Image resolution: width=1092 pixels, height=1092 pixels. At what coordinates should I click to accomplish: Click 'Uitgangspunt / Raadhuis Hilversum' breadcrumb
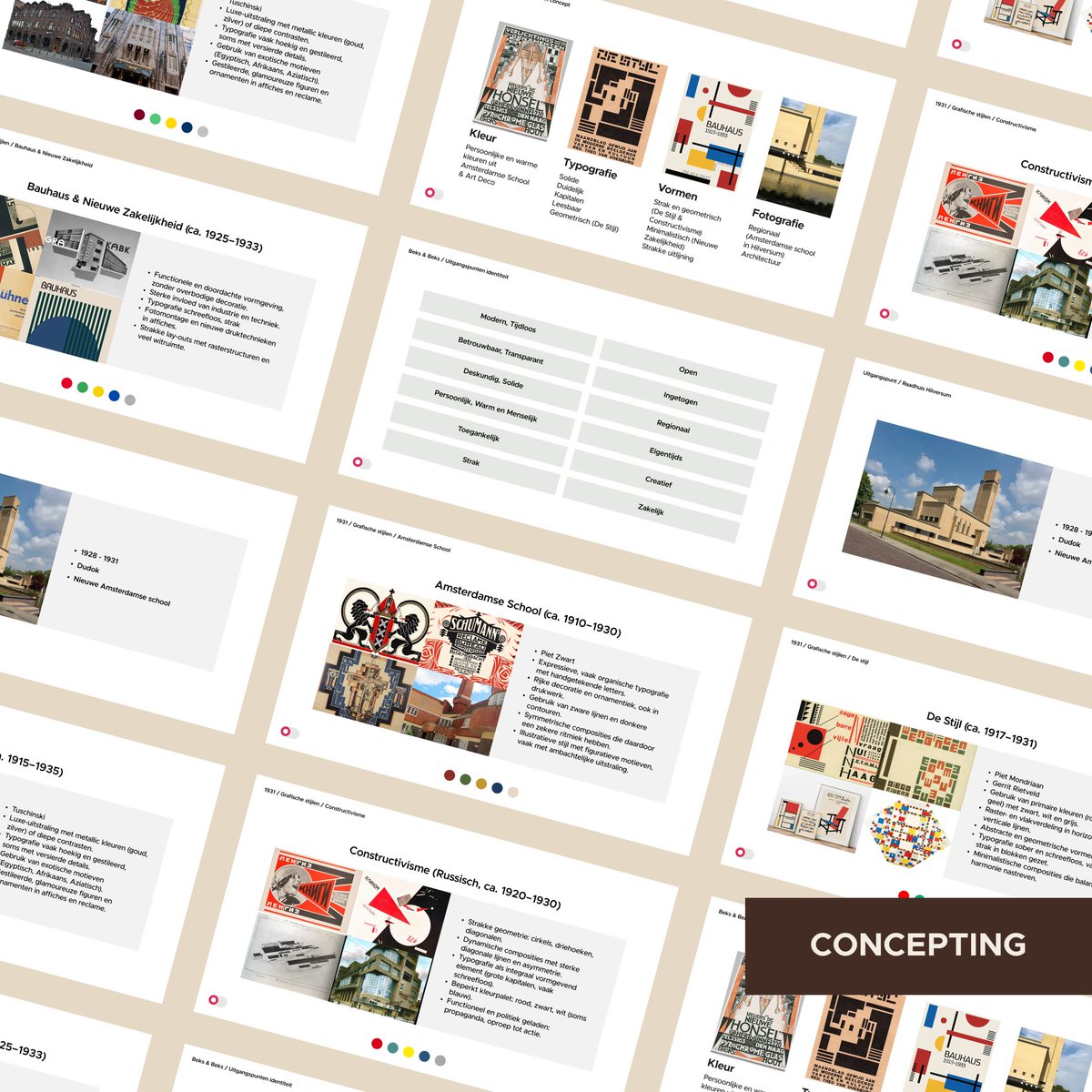point(906,383)
